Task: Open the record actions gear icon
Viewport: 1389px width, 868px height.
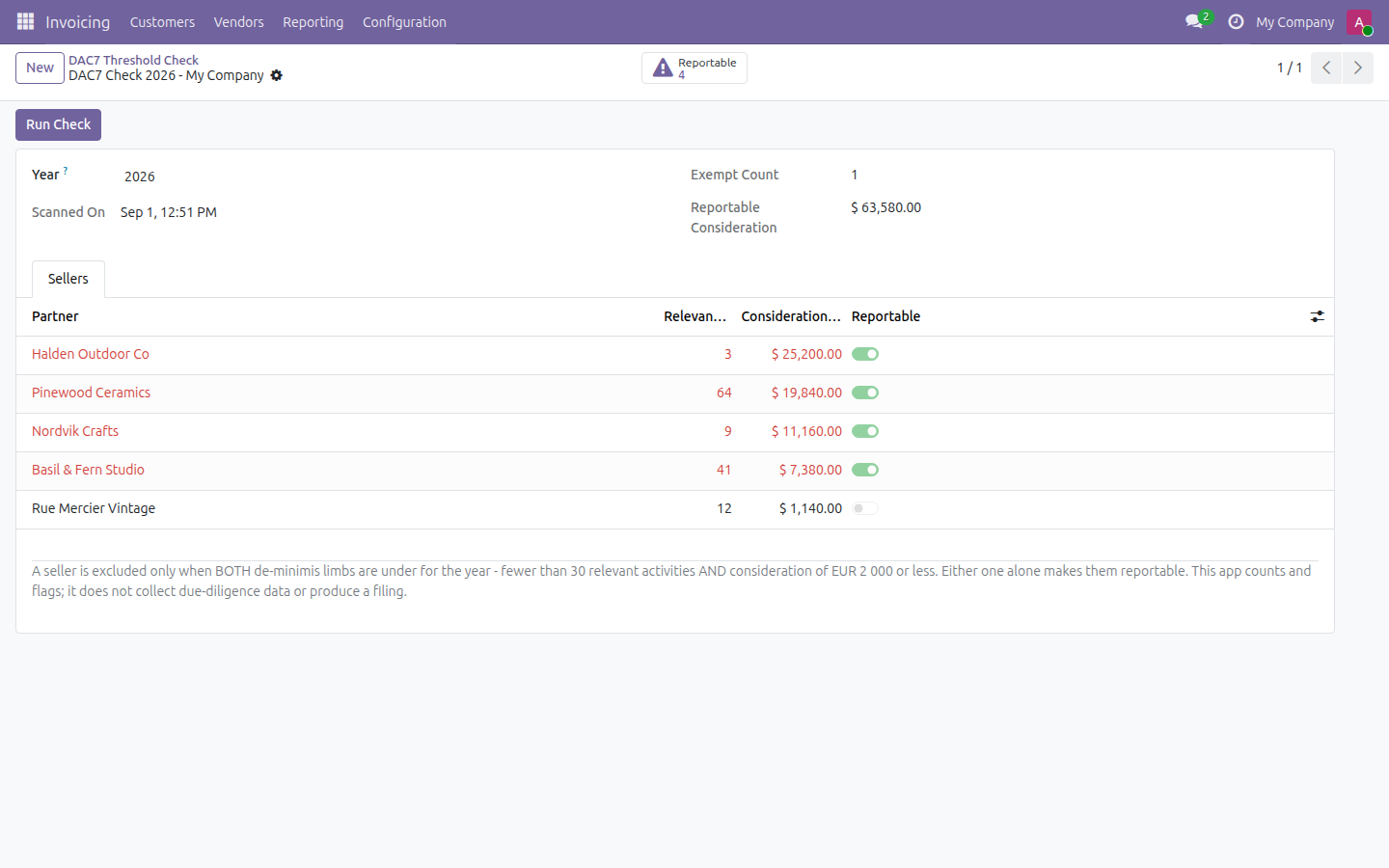Action: (277, 75)
